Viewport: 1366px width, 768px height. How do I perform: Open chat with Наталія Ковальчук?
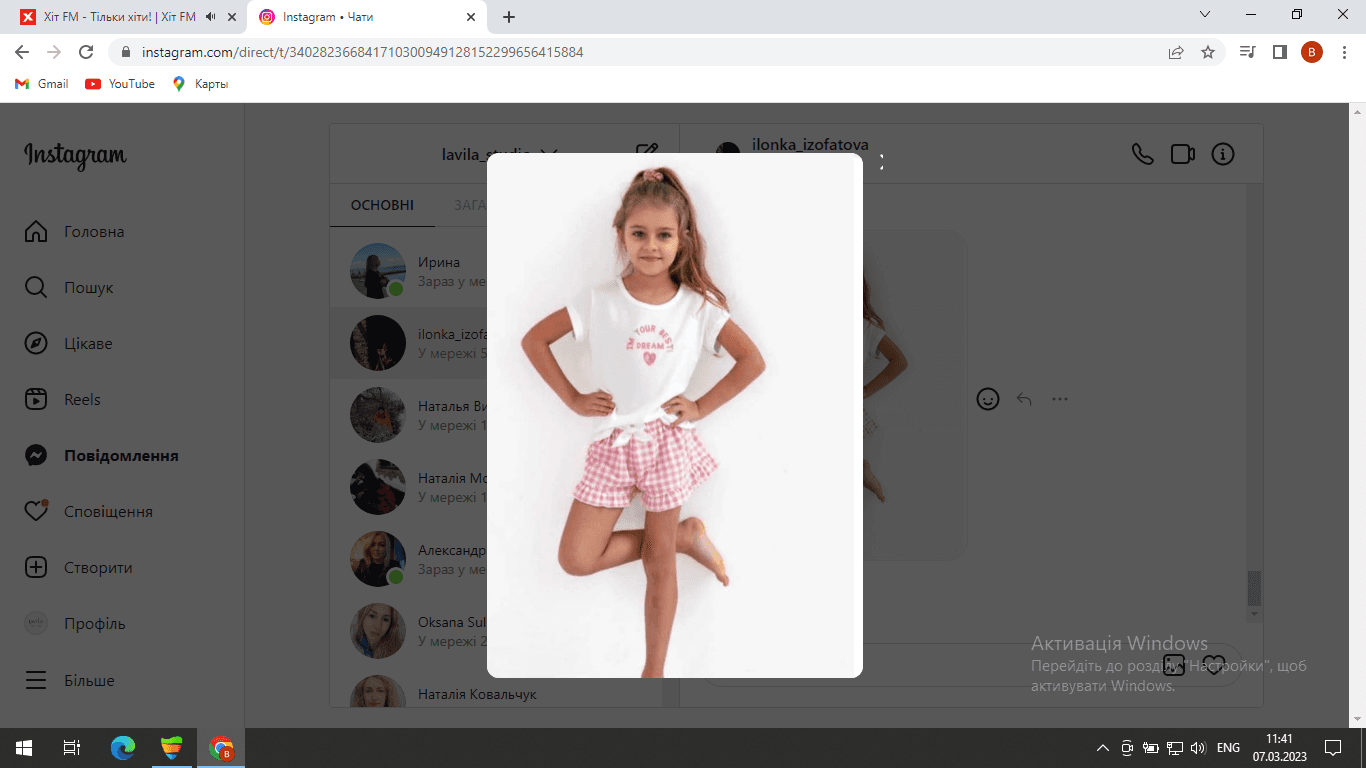(497, 693)
